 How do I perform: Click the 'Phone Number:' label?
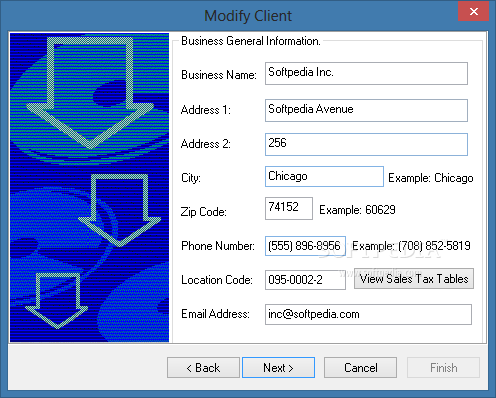point(218,246)
